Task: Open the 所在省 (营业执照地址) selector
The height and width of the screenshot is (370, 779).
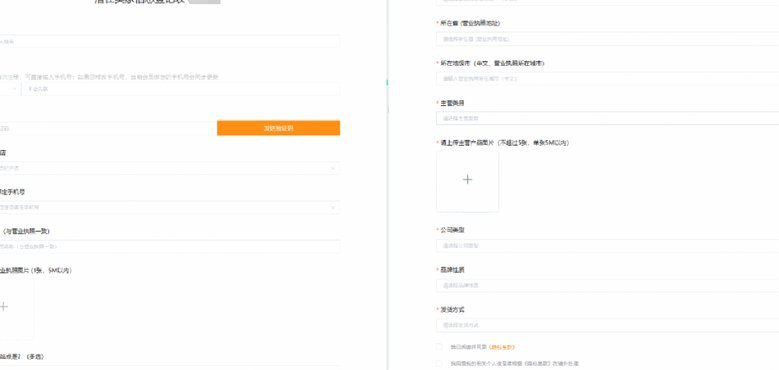Action: tap(608, 39)
